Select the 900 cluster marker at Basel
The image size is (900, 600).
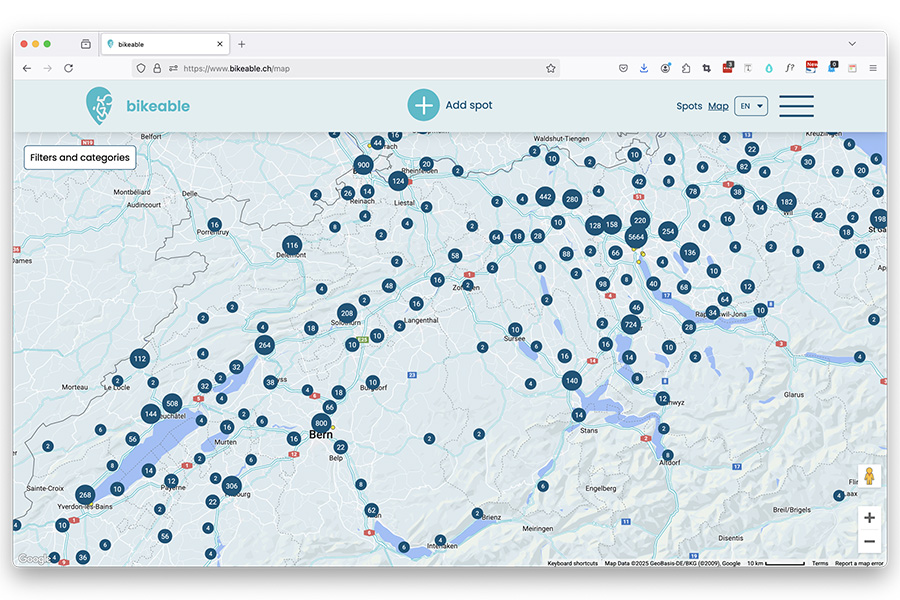click(x=363, y=165)
